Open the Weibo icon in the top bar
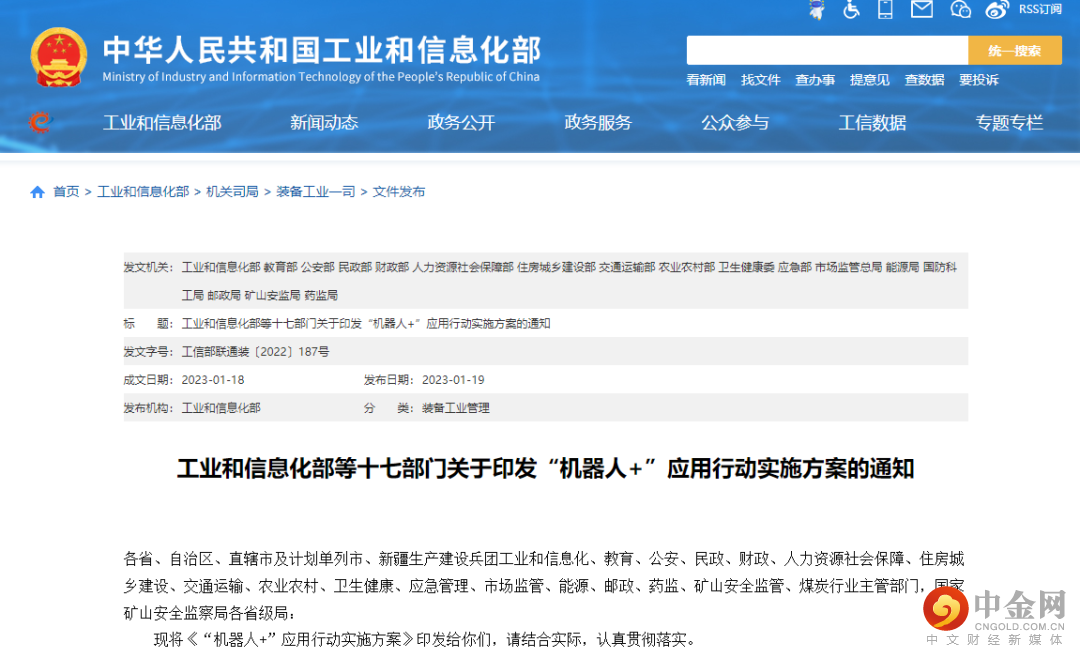1080x658 pixels. [x=997, y=9]
